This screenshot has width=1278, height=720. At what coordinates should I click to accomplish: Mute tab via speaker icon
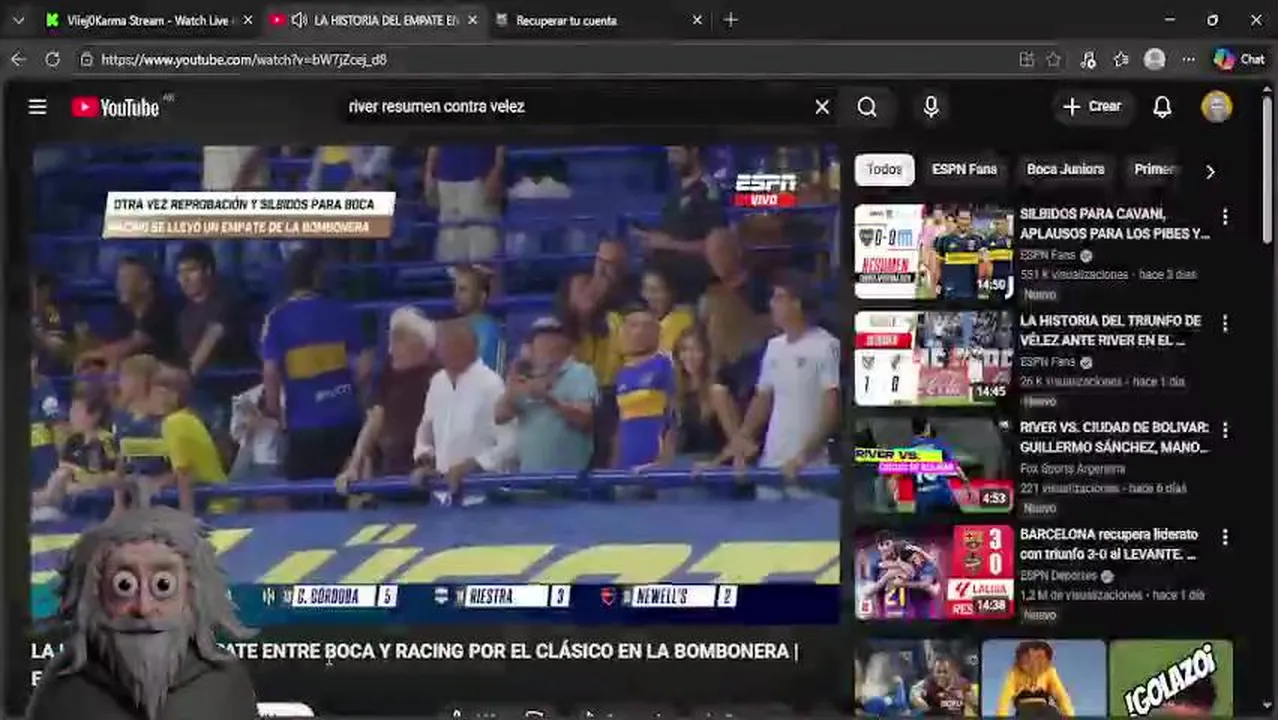pos(298,20)
